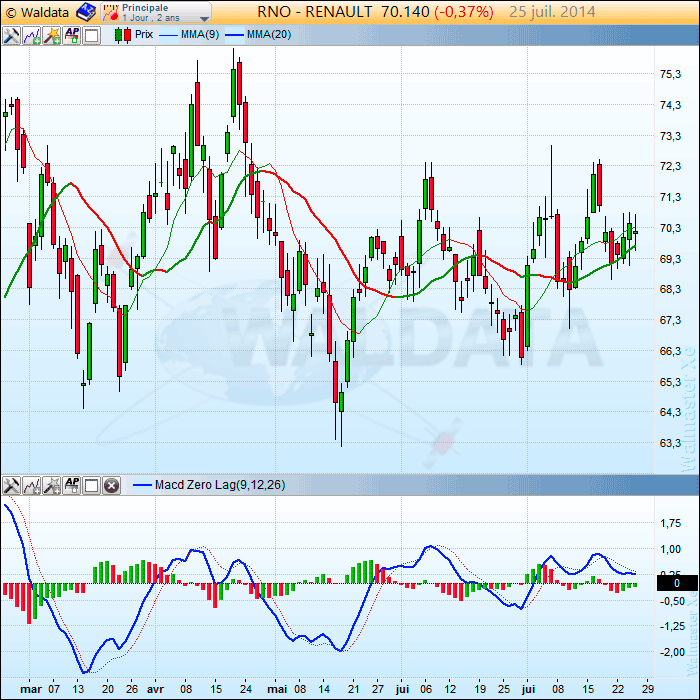Click the candlestick Prix legend icon
Viewport: 700px width, 700px height.
click(123, 35)
